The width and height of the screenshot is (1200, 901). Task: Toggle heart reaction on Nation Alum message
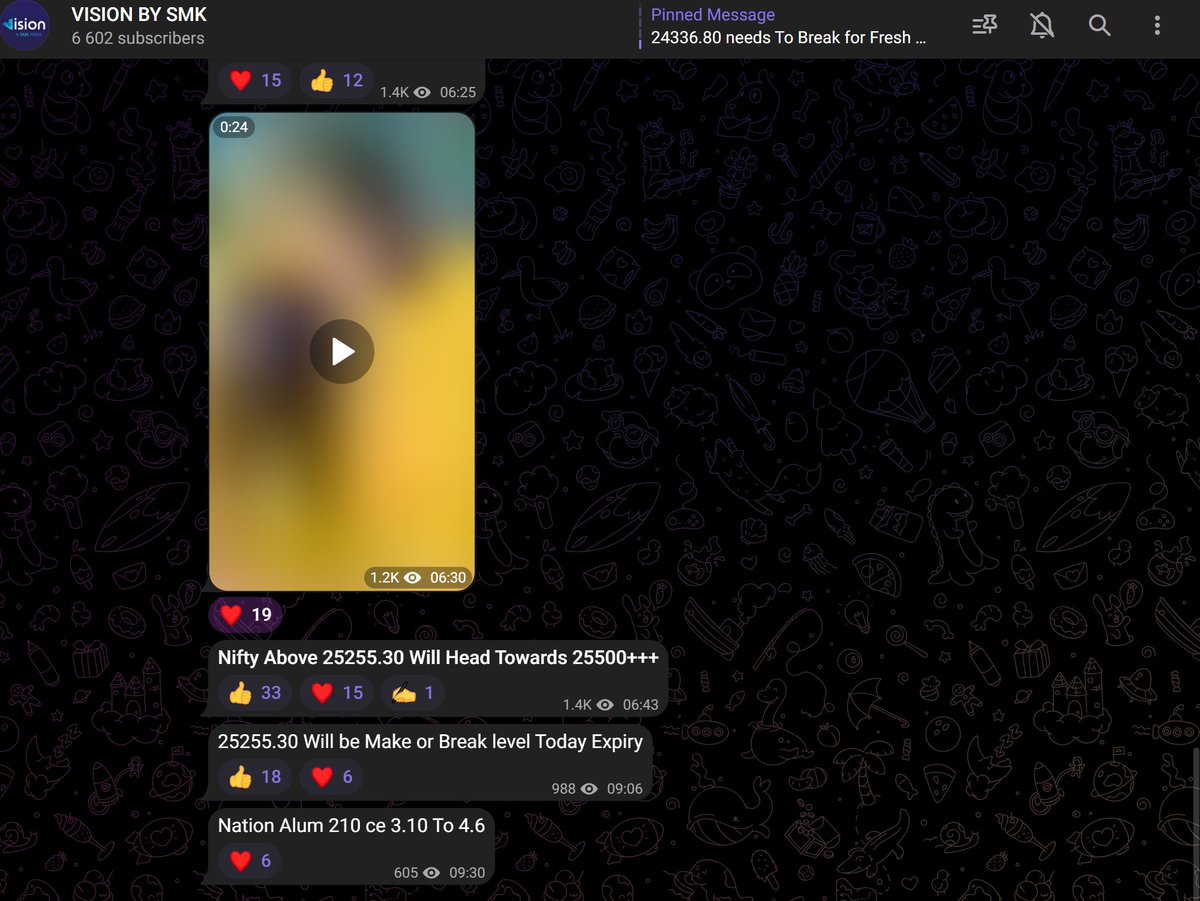[x=250, y=860]
